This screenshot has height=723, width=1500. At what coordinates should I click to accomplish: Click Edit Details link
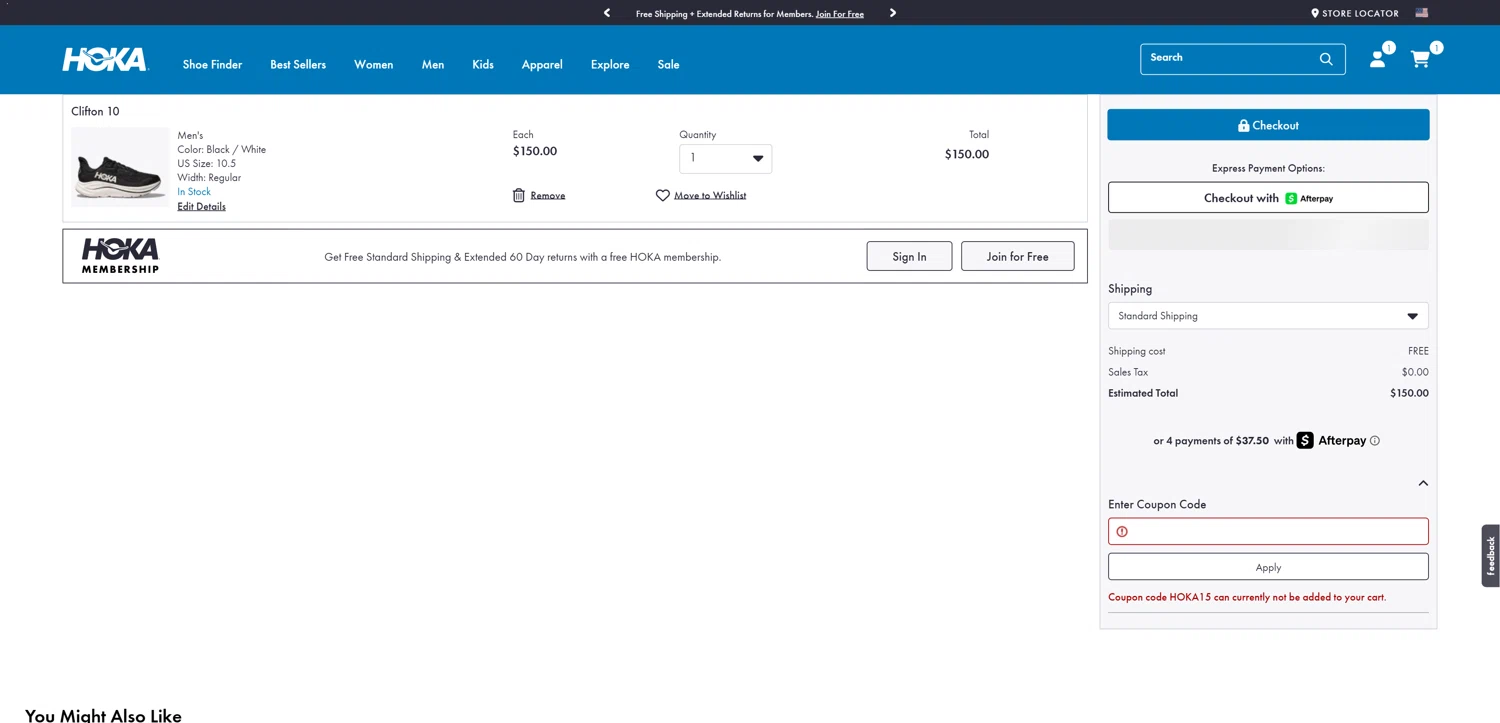(x=201, y=207)
